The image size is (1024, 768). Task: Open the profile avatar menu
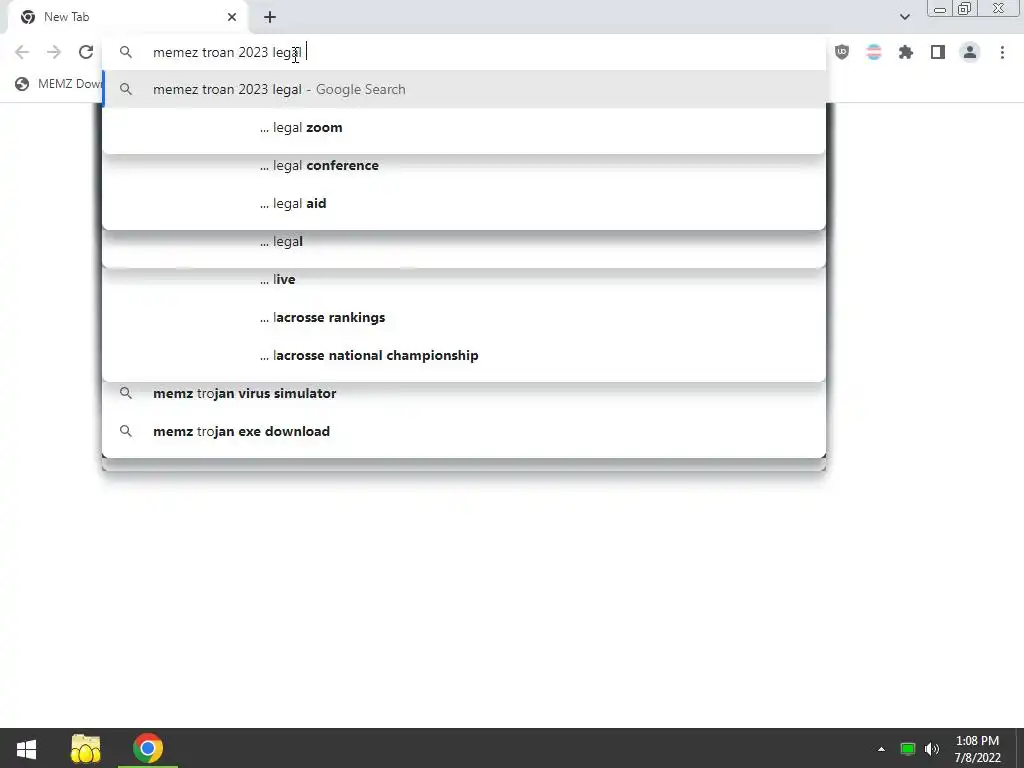click(970, 52)
